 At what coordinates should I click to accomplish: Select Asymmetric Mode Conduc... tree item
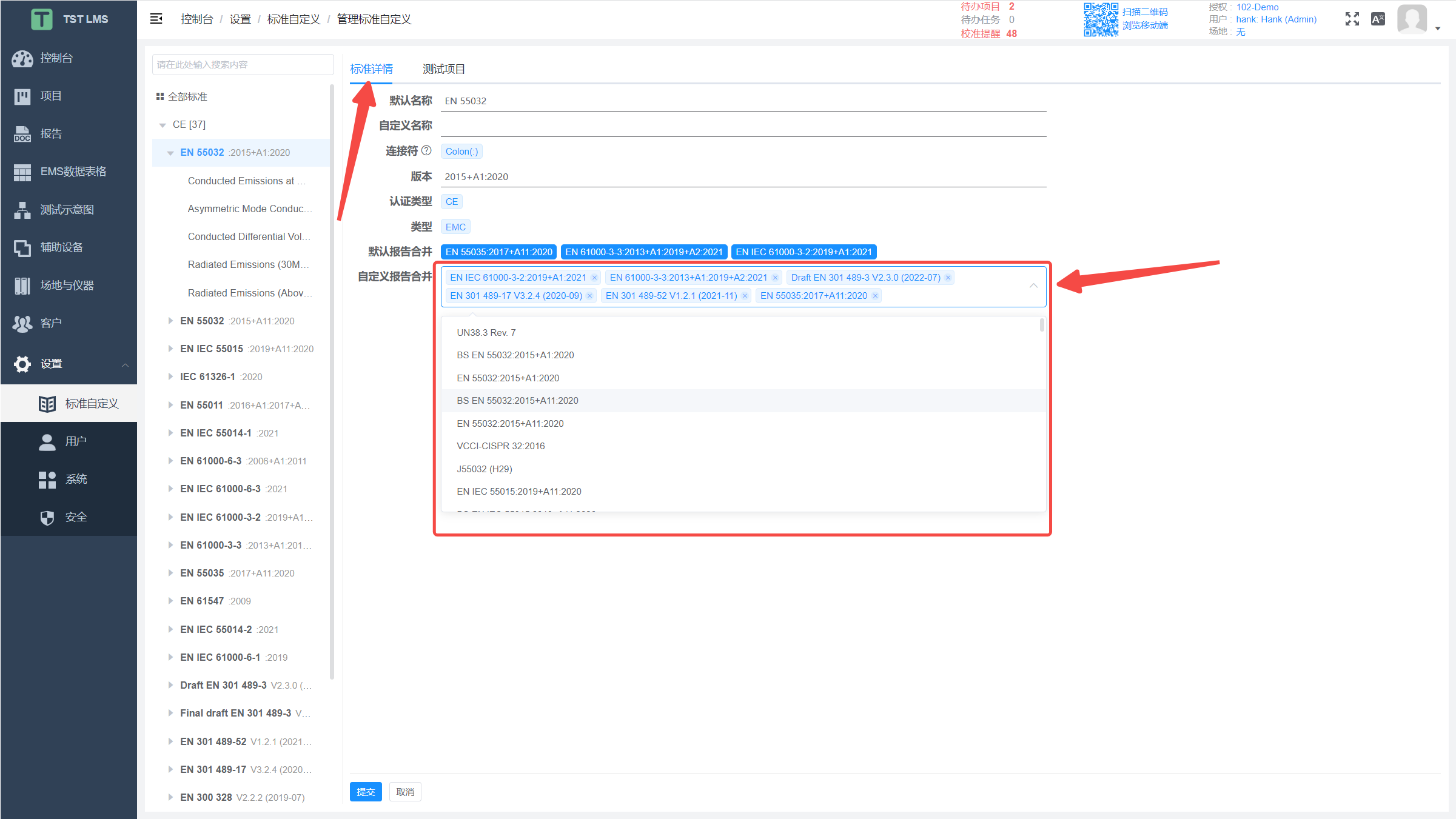(x=250, y=209)
